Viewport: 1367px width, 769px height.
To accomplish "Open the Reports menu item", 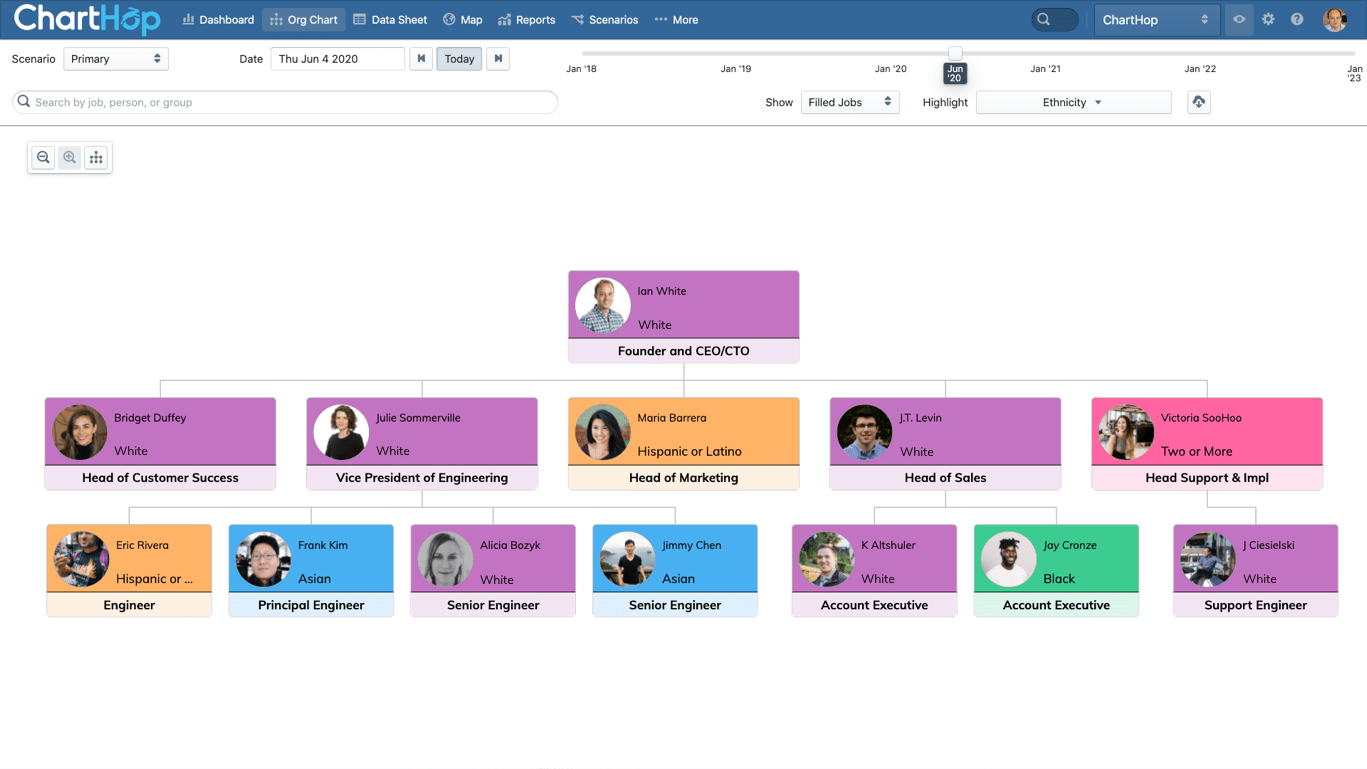I will pos(526,20).
